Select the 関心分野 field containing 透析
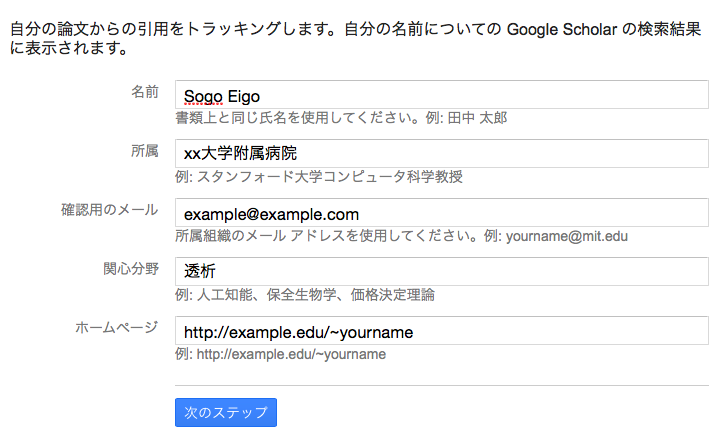The width and height of the screenshot is (722, 446). pyautogui.click(x=440, y=271)
